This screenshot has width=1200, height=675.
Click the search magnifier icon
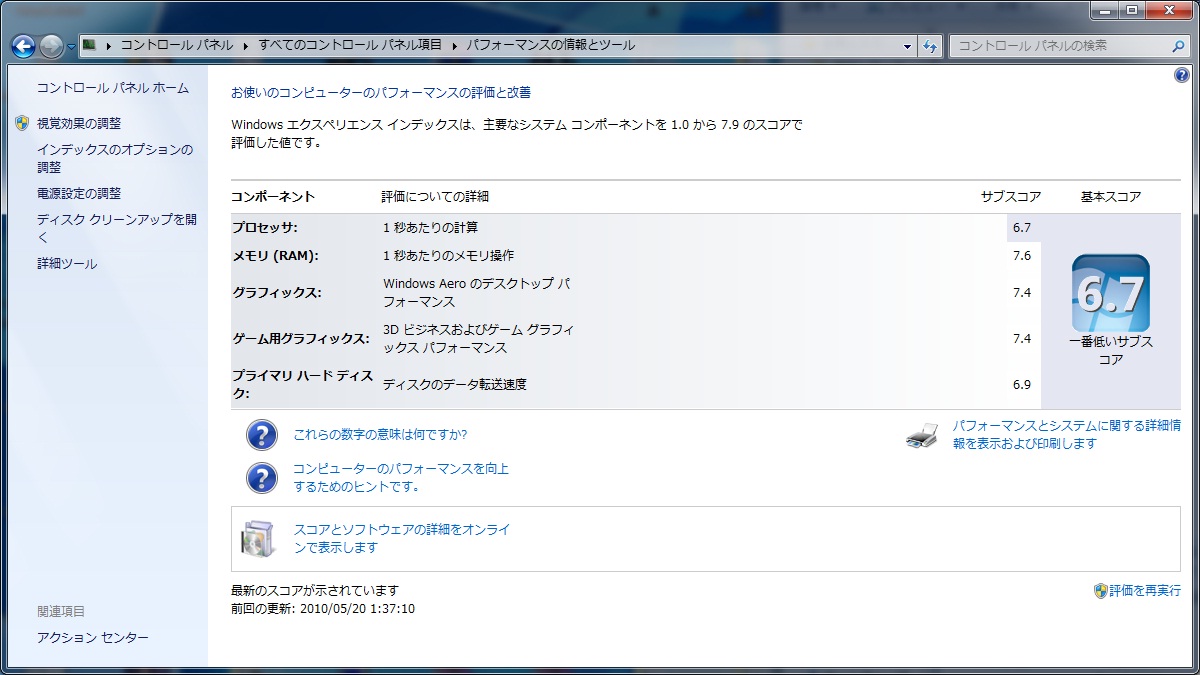click(x=1178, y=46)
